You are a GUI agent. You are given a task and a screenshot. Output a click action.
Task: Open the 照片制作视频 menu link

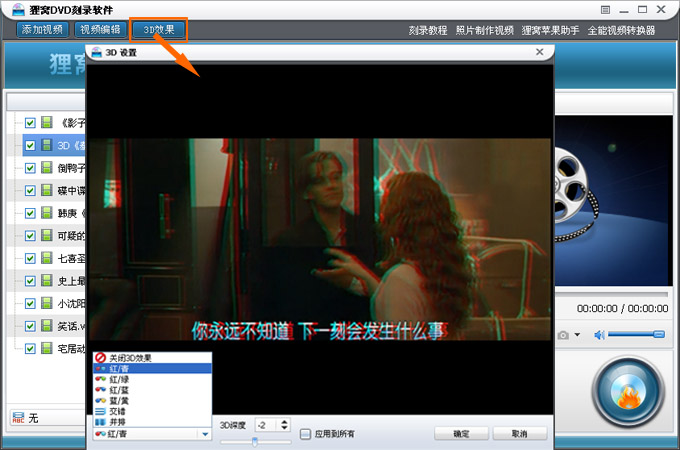coord(484,30)
